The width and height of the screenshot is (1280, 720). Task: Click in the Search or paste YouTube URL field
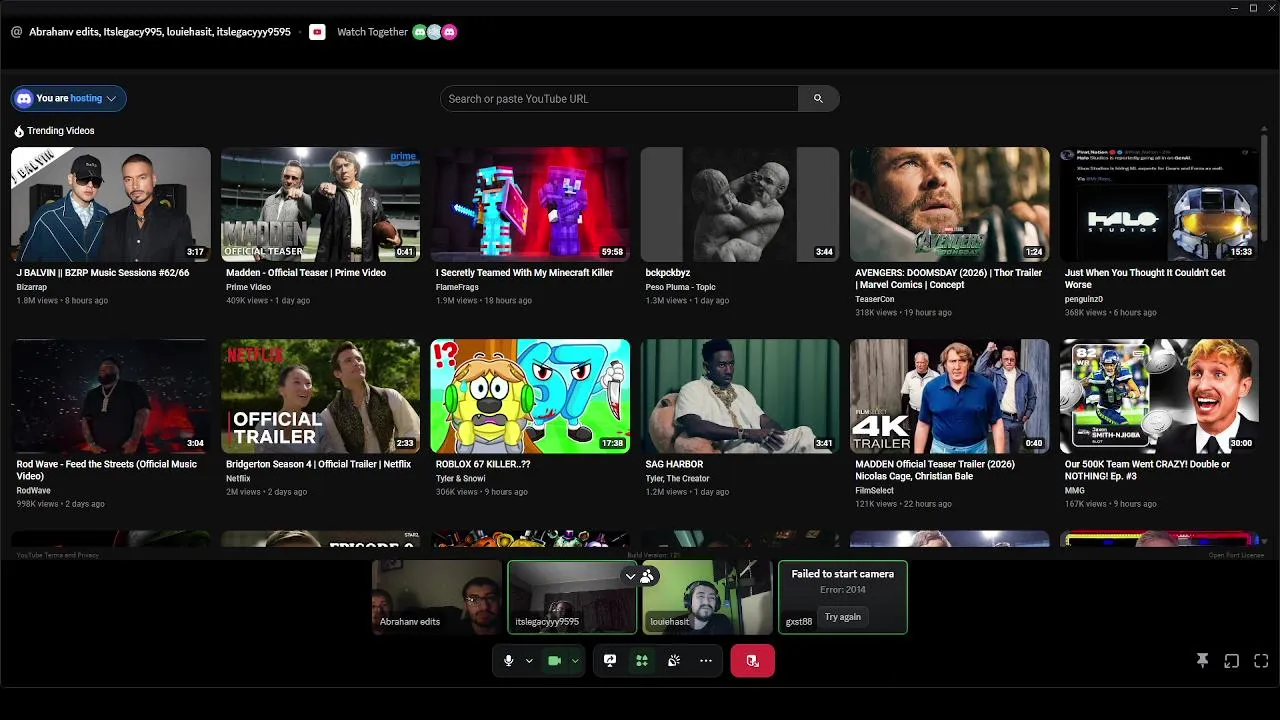tap(619, 99)
